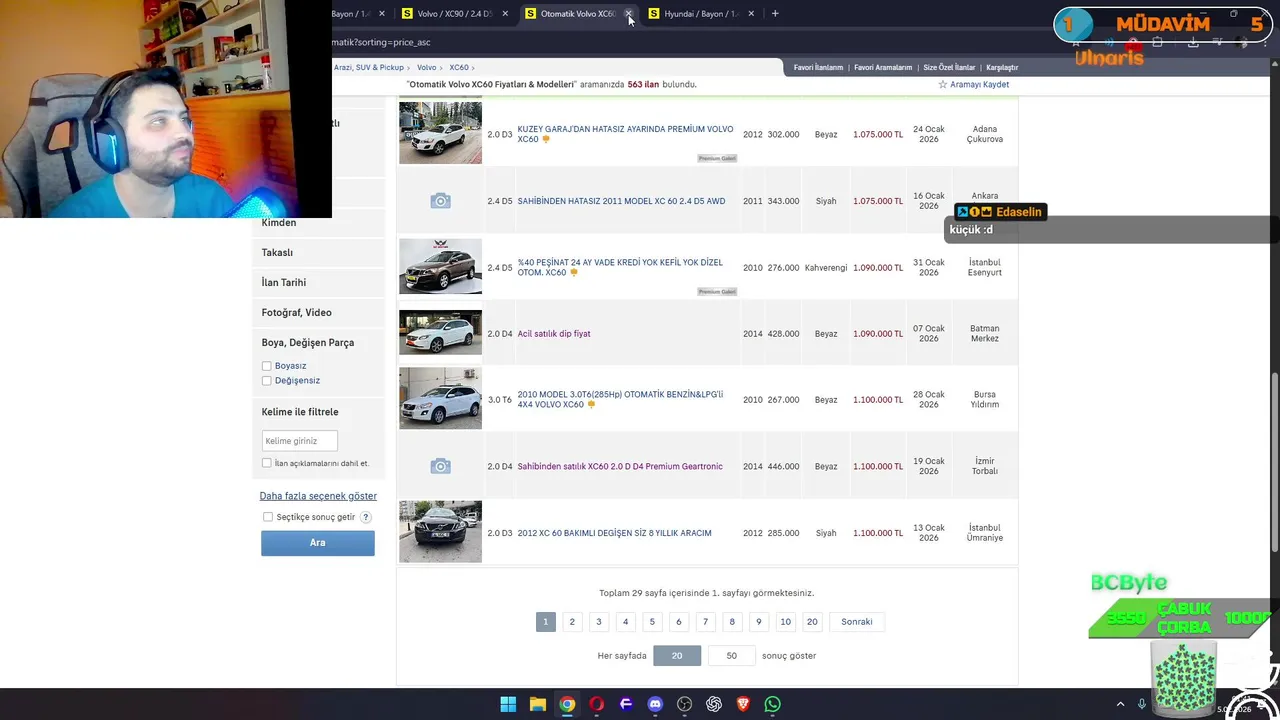This screenshot has height=720, width=1280.
Task: Open Favori Aramalarım menu
Action: point(883,67)
